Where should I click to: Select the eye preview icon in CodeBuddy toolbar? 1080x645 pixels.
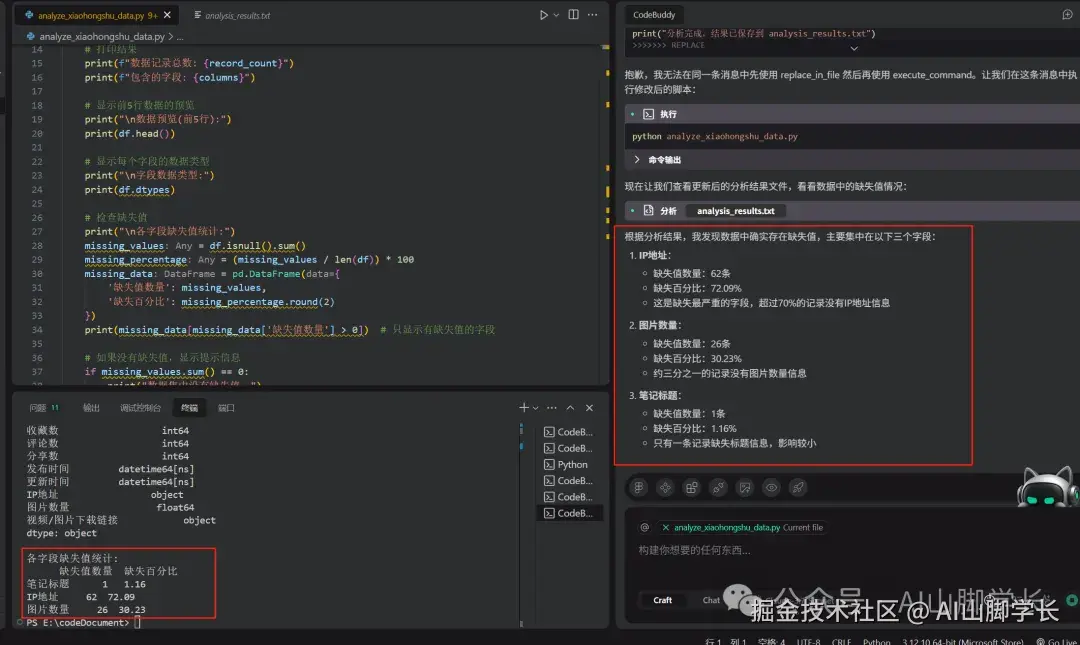tap(770, 487)
